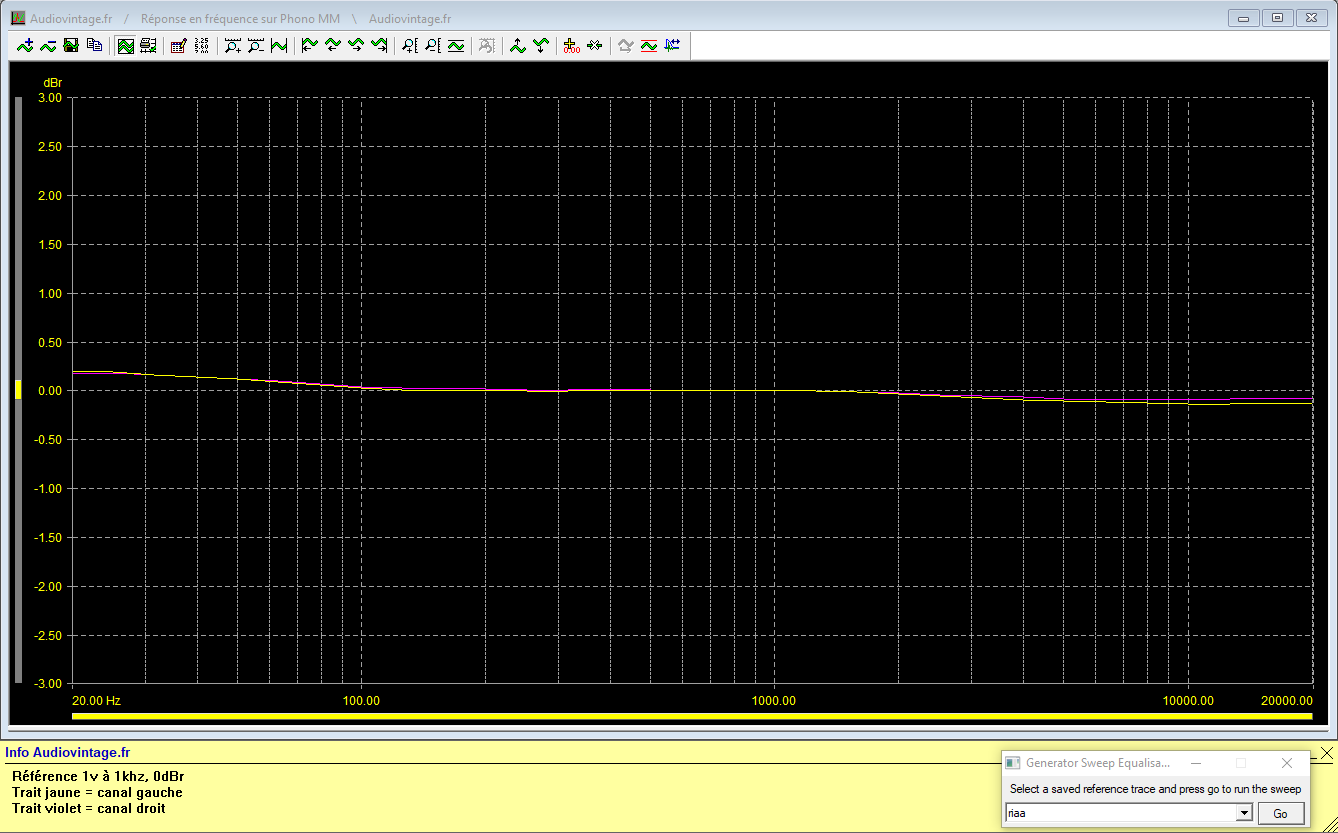Jump the trace to the far right end
1338x833 pixels.
(379, 45)
